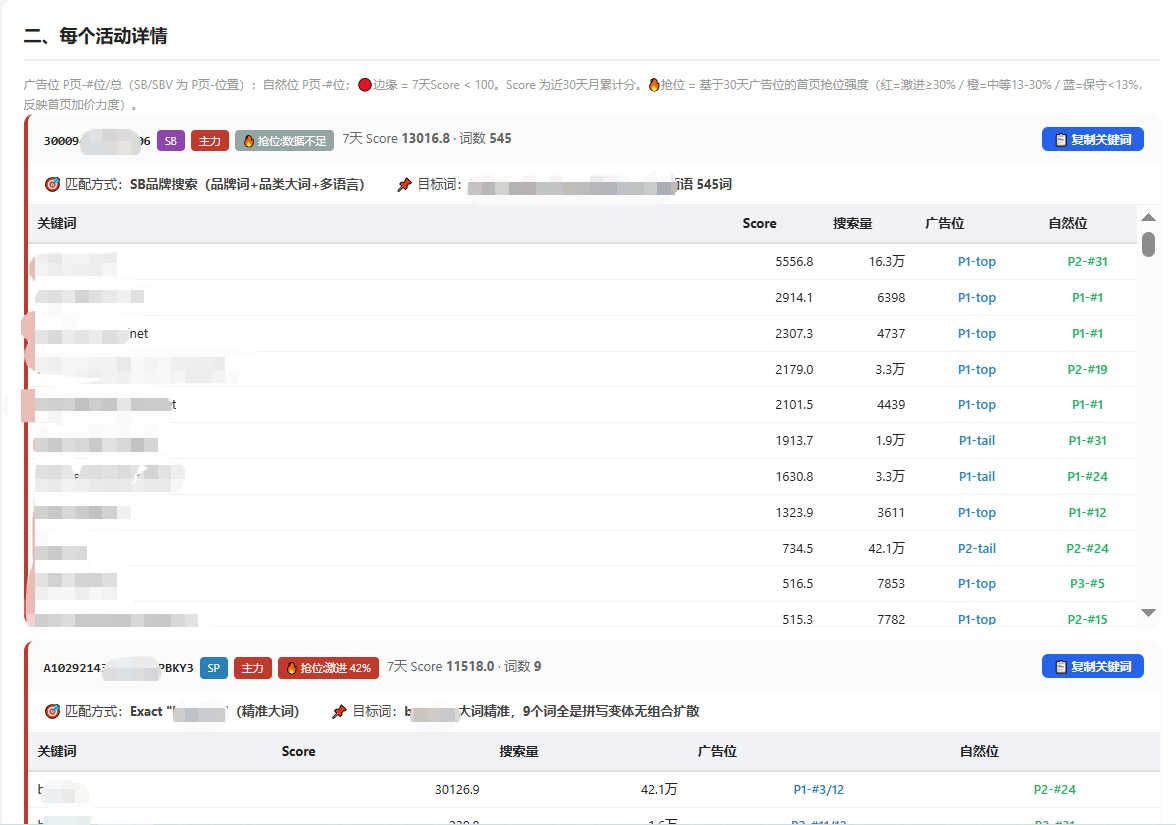The width and height of the screenshot is (1176, 825).
Task: Click search volume 7853
Action: point(891,584)
